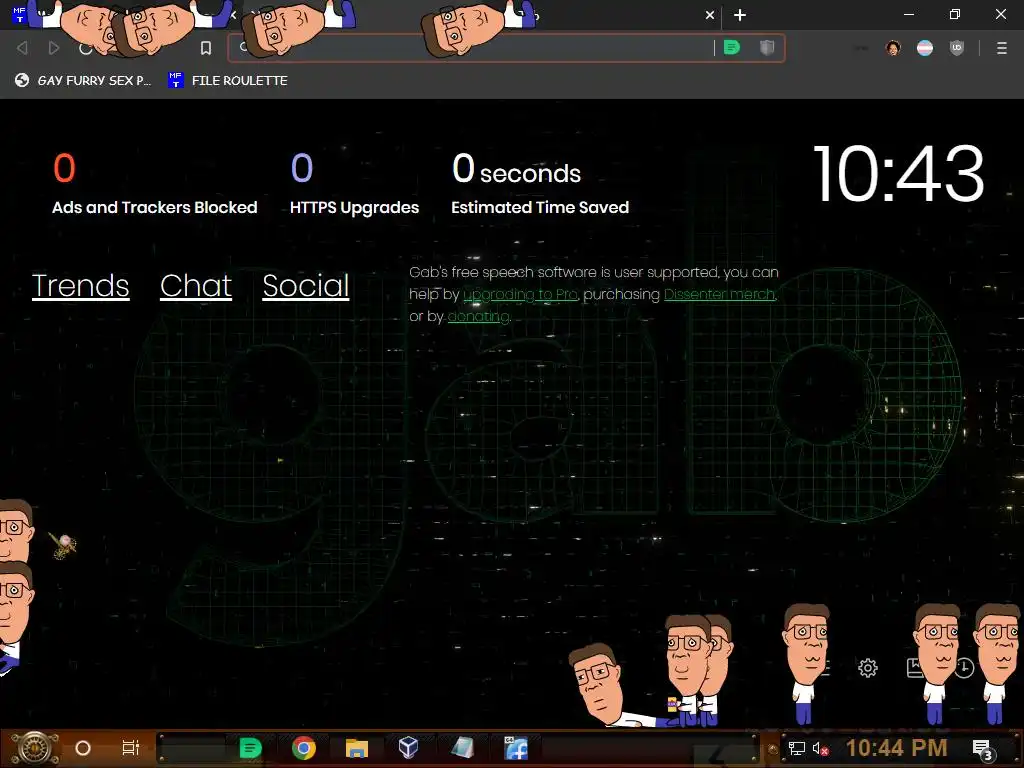
Task: Open the Action Center notifications icon
Action: pyautogui.click(x=983, y=749)
